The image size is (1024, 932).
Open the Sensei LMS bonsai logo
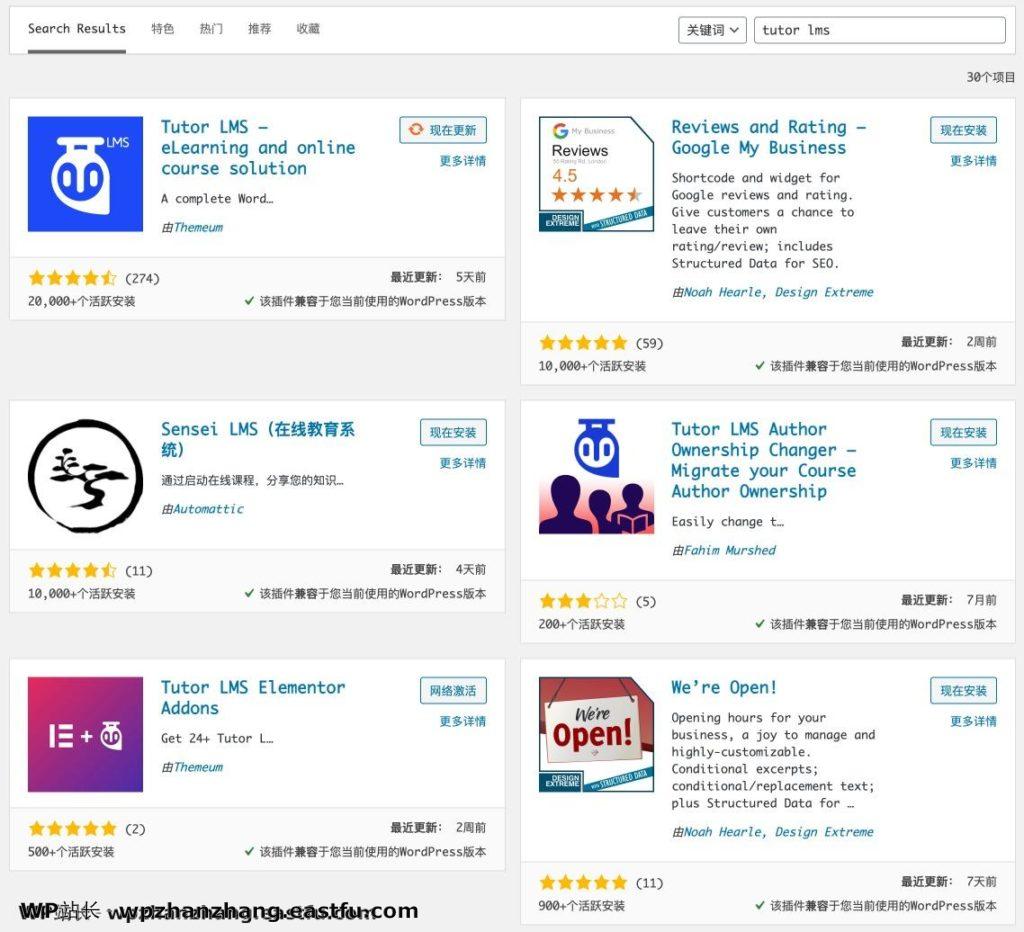[85, 476]
